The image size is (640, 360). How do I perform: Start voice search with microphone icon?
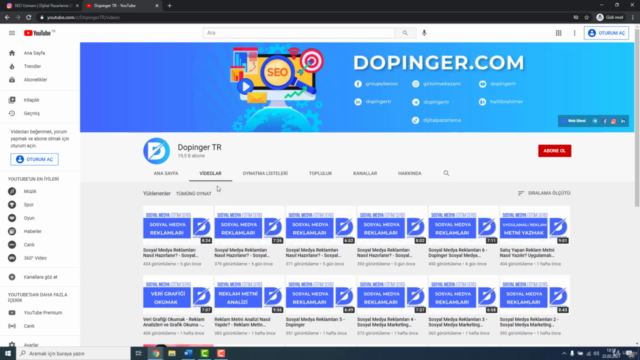pyautogui.click(x=424, y=33)
